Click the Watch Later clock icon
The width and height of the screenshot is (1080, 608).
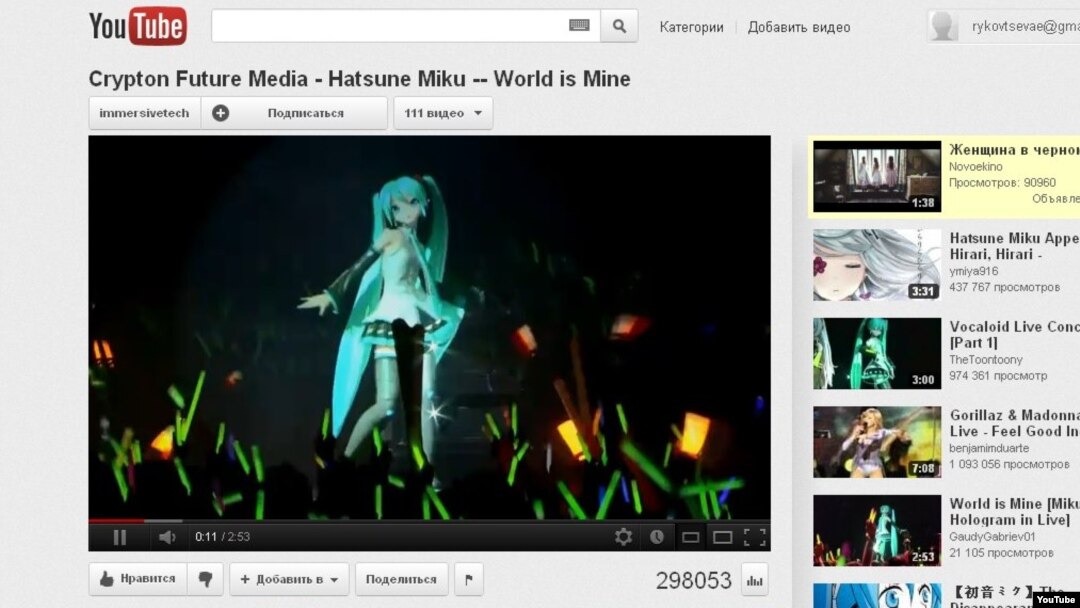[656, 537]
